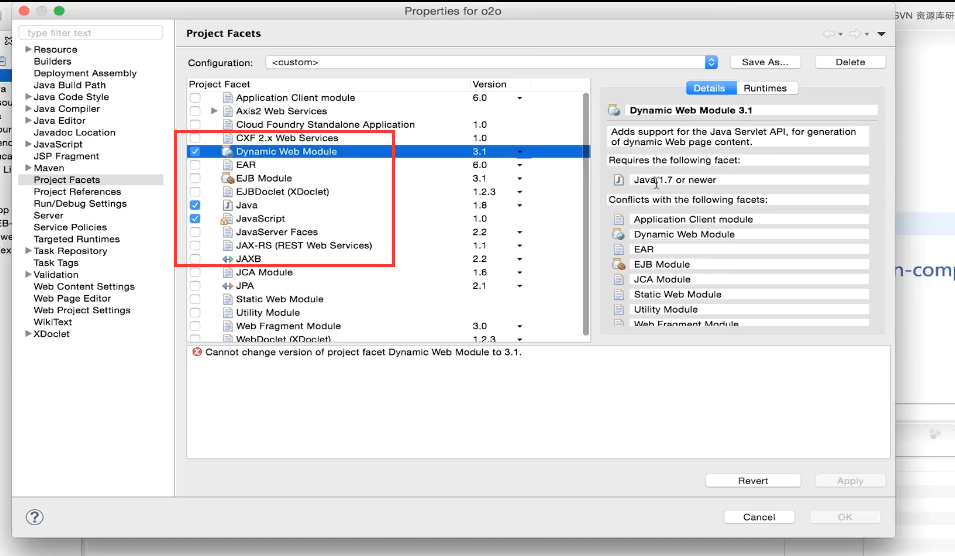Screen dimensions: 955x556
Task: Check the JavaServer Faces checkbox
Action: 195,232
